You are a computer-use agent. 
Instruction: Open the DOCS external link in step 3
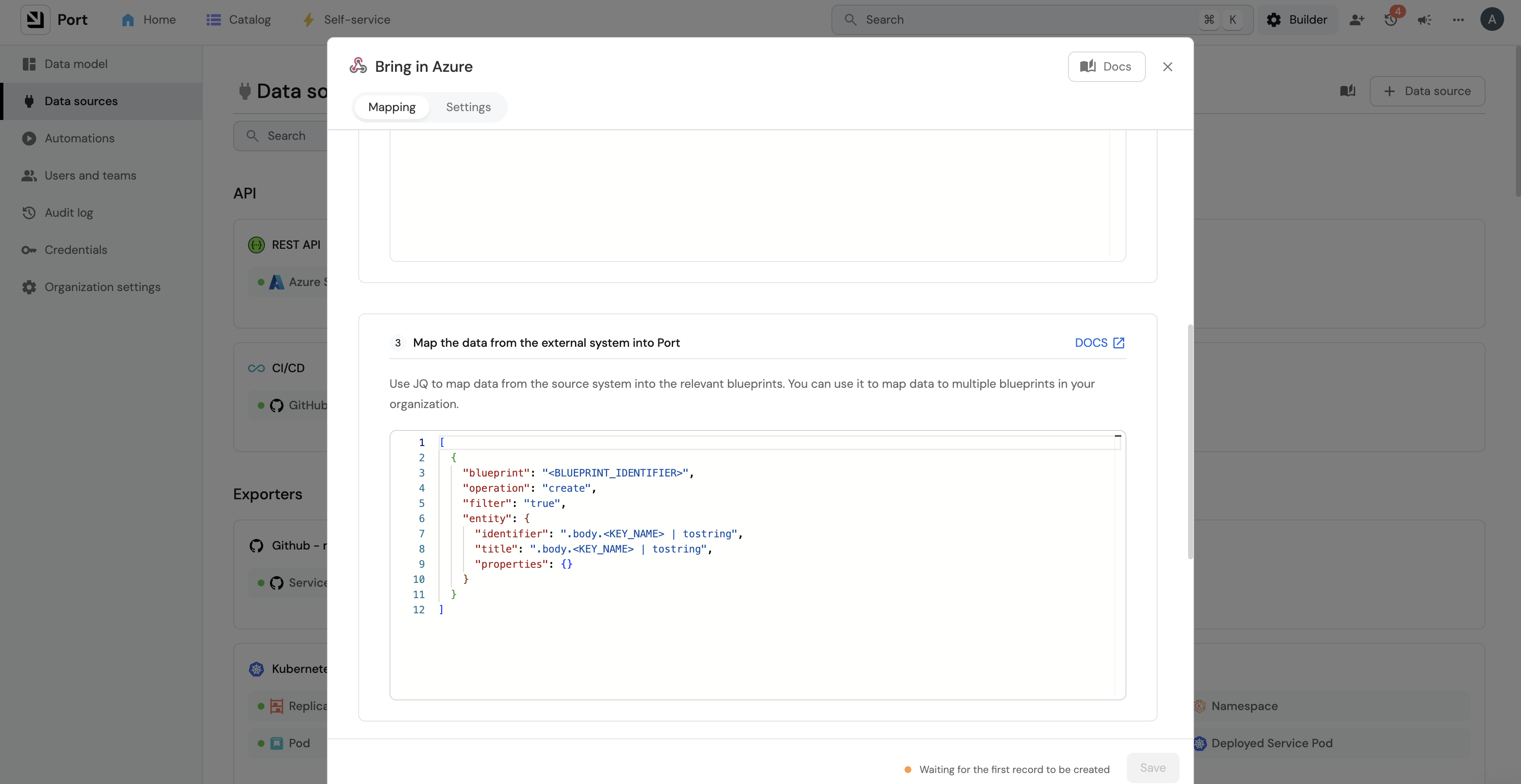pyautogui.click(x=1098, y=343)
